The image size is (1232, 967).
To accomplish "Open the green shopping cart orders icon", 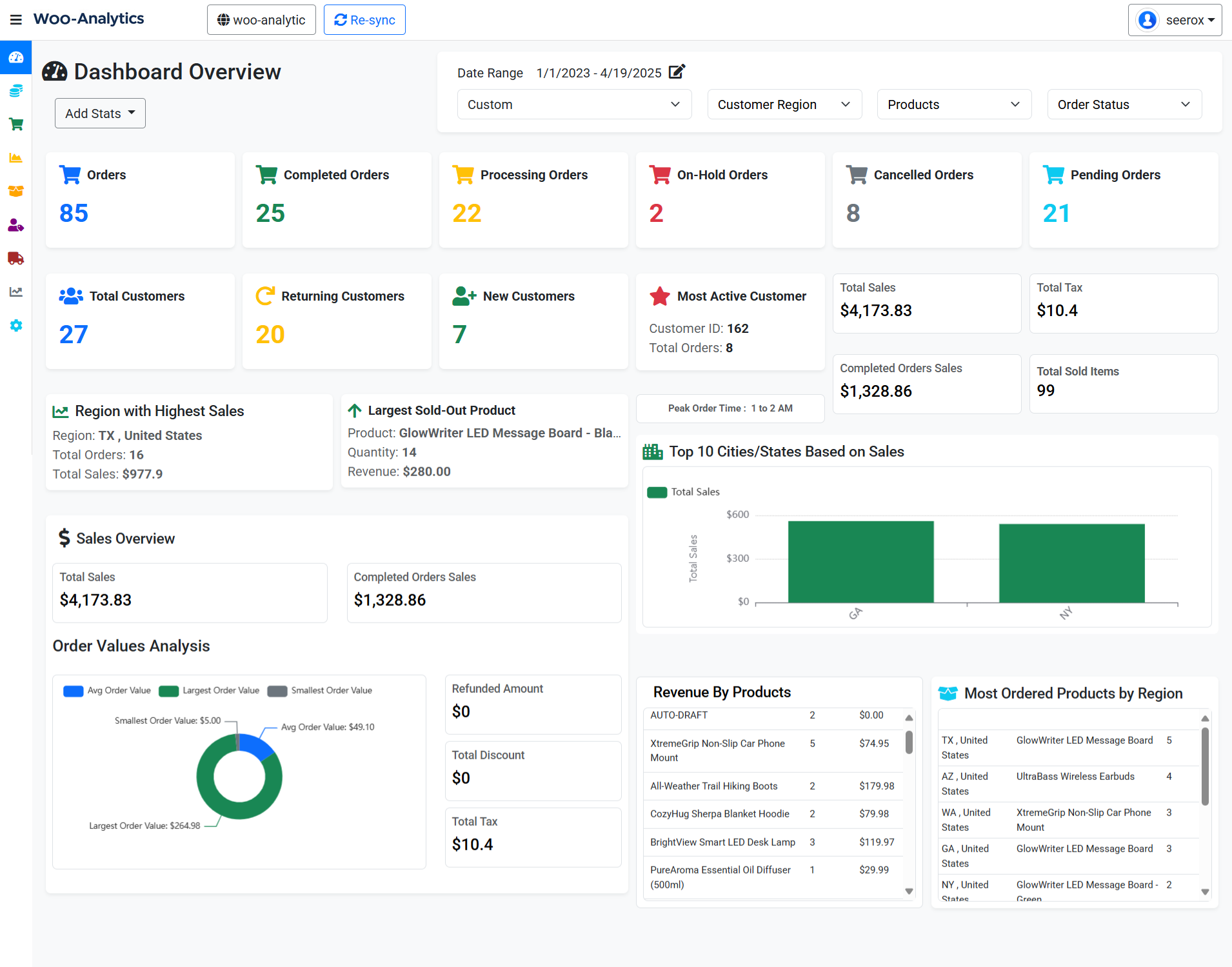I will point(15,124).
